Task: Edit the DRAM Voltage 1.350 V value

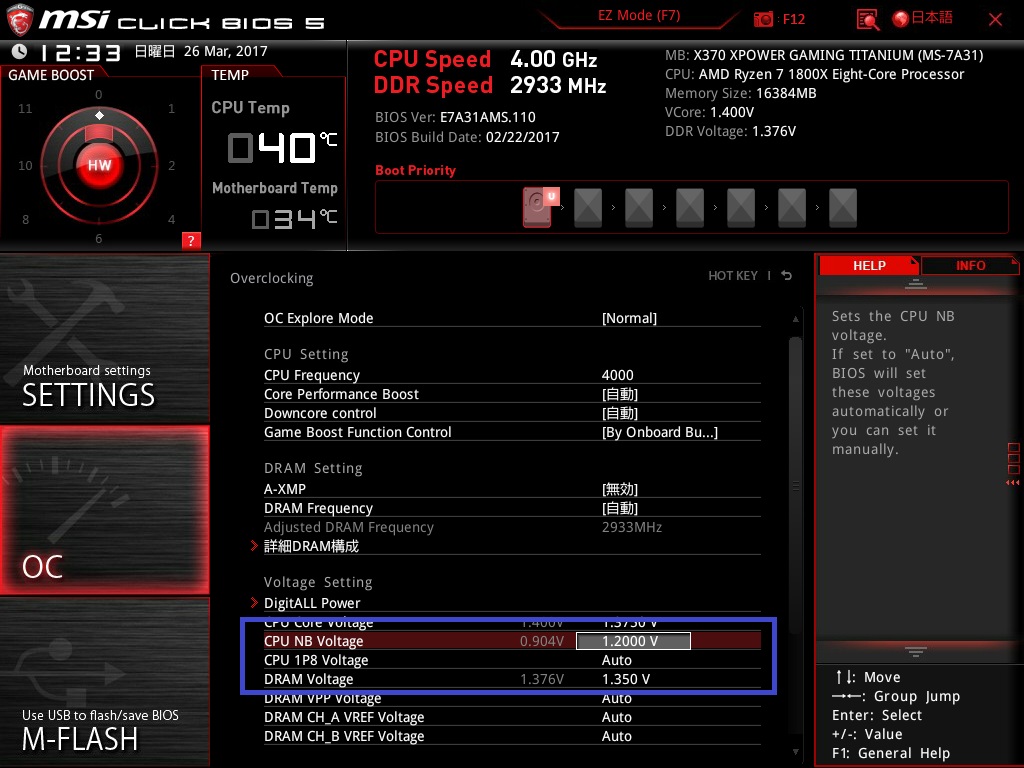Action: (626, 679)
